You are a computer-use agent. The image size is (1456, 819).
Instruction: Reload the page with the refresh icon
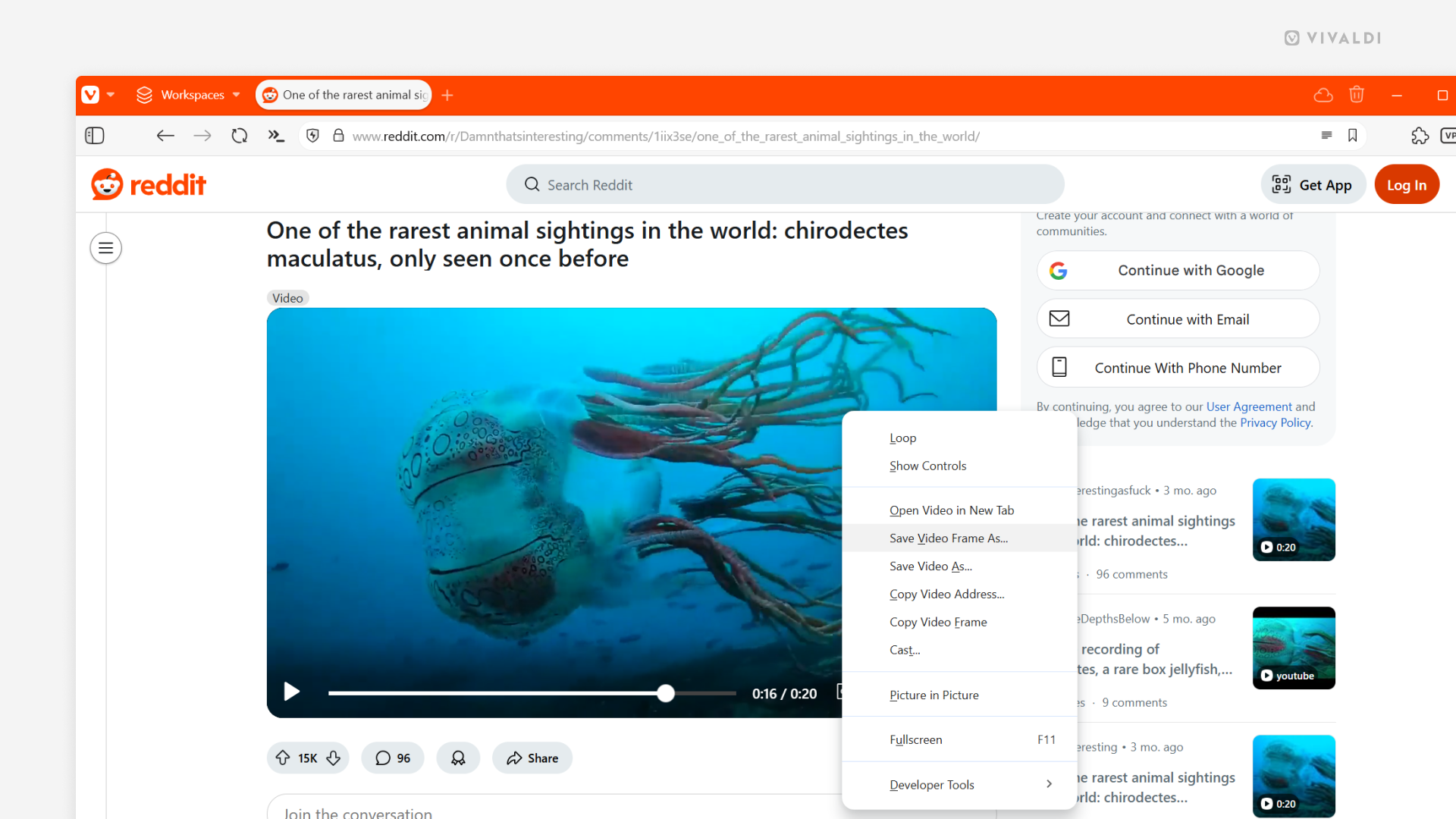240,136
